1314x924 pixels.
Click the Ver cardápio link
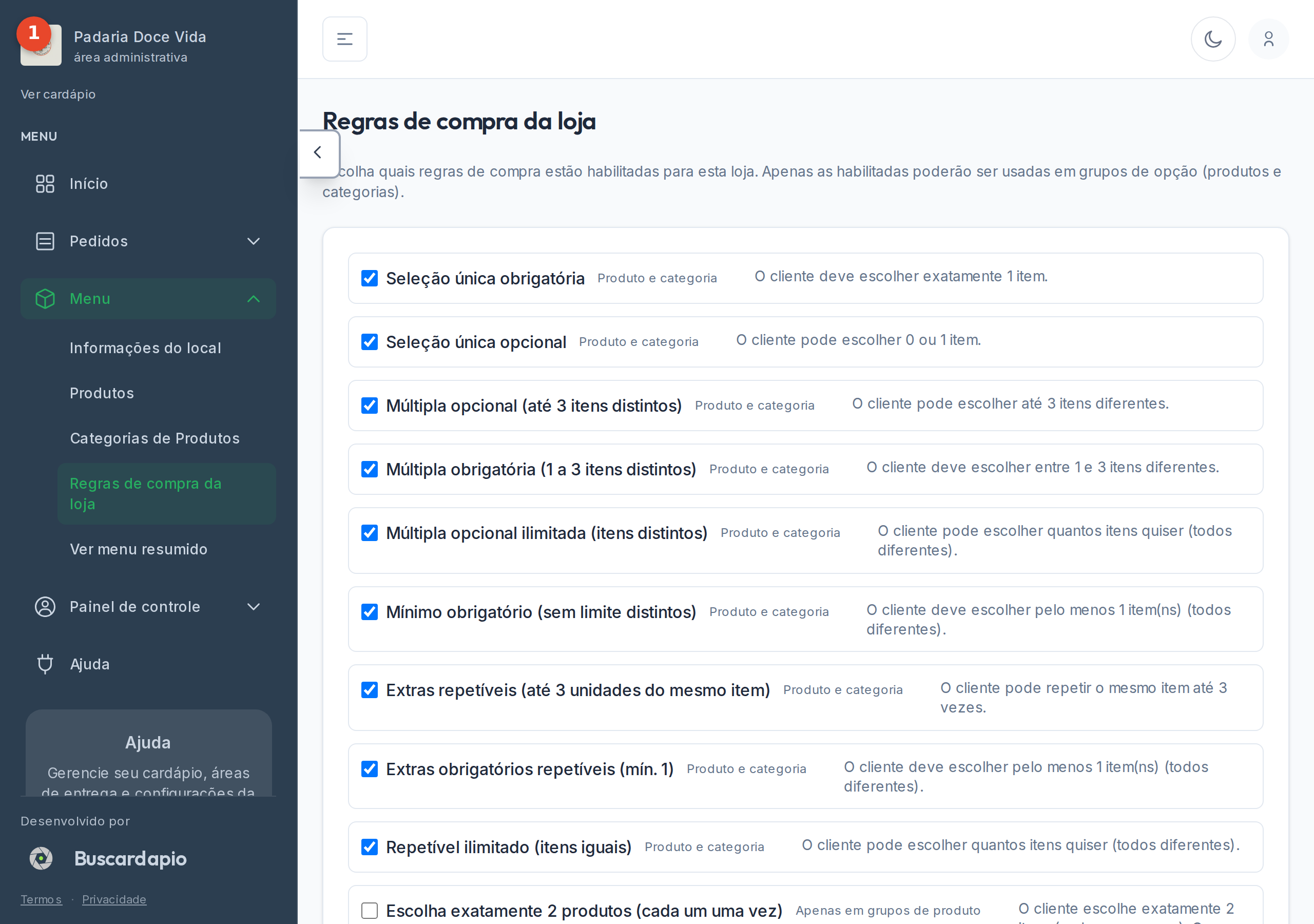click(x=59, y=94)
